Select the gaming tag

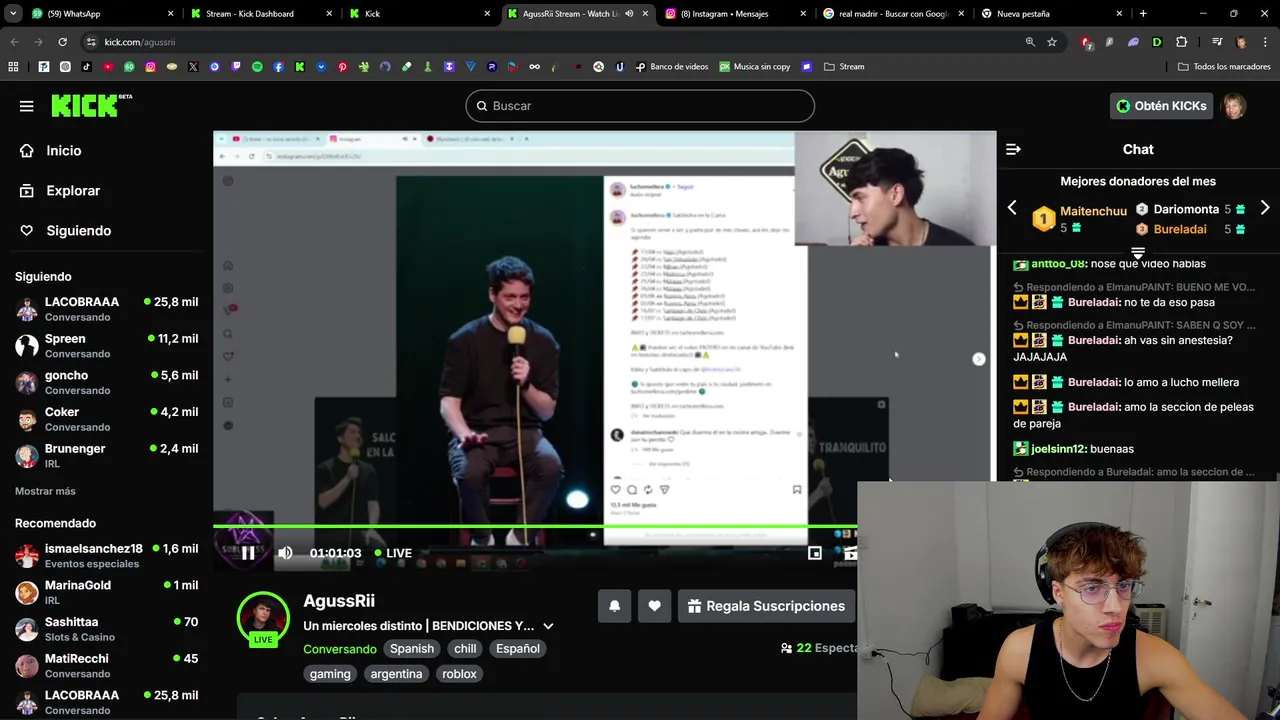[330, 674]
